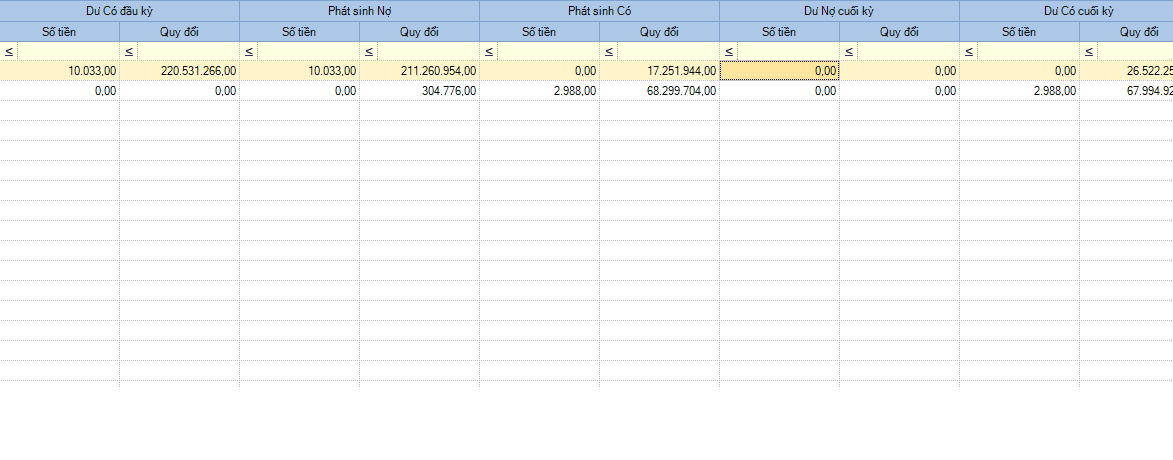
Task: Sort by Số tiền under Dư Có cuối kỳ
Action: click(x=1020, y=31)
